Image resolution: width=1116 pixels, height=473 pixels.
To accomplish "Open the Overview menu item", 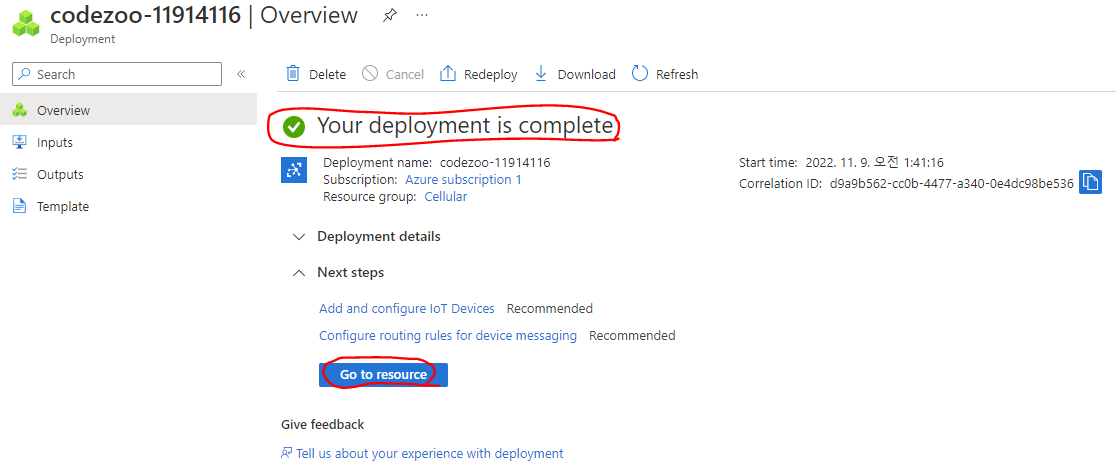I will [x=128, y=110].
